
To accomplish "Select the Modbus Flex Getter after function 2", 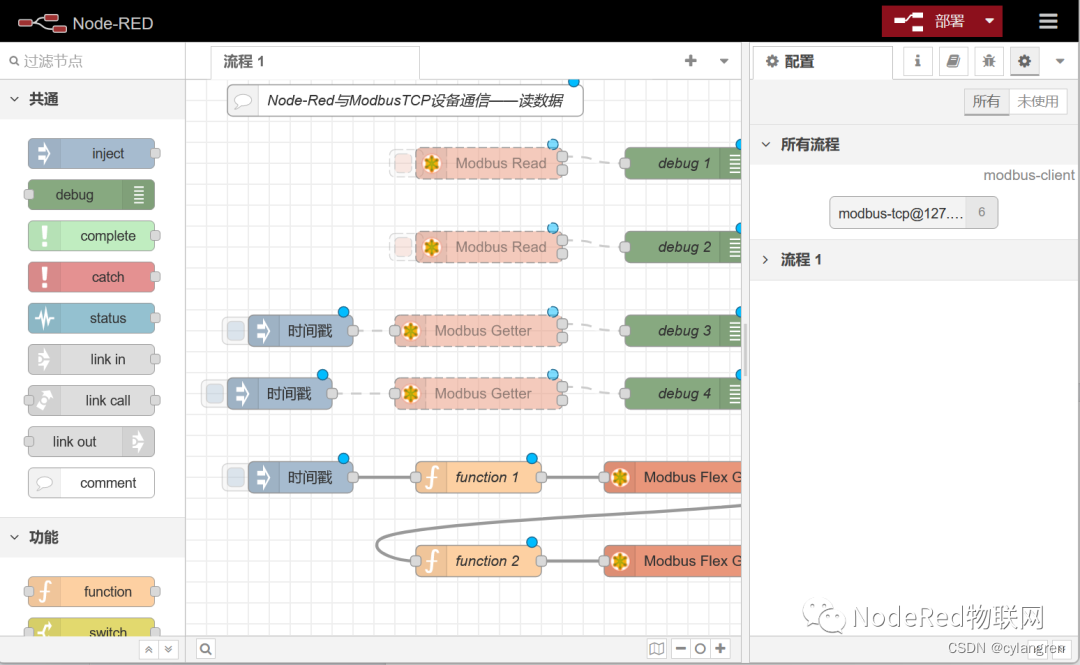I will [672, 561].
